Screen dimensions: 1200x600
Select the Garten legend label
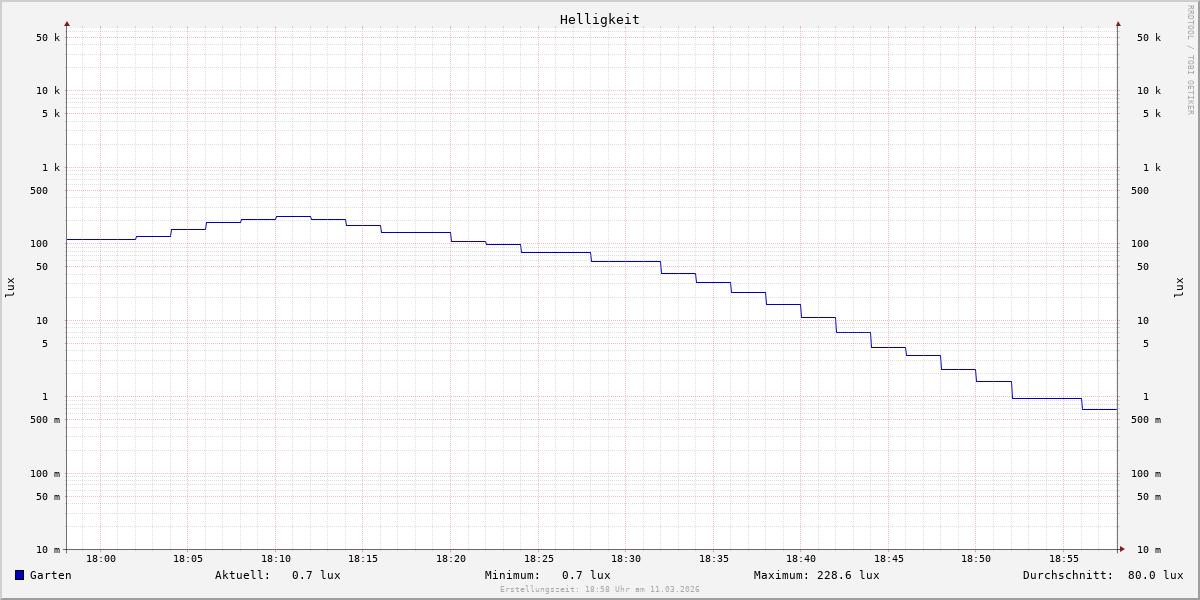click(51, 575)
